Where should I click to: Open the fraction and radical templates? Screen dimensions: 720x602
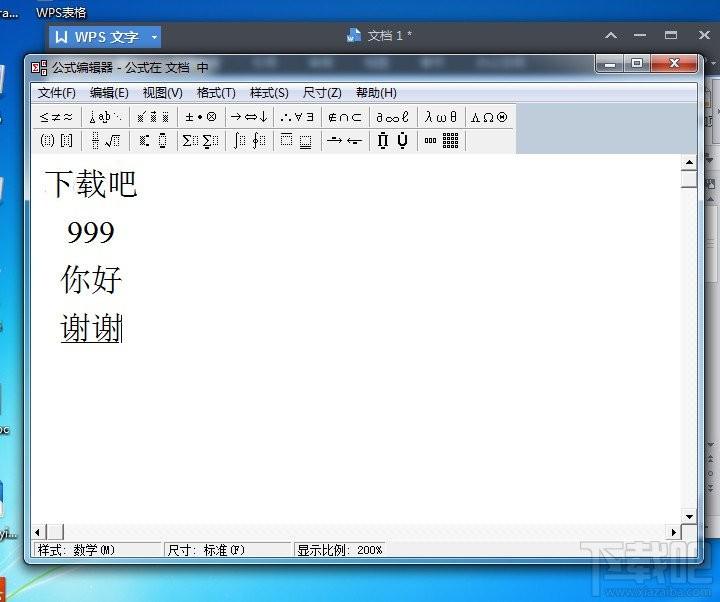[105, 141]
